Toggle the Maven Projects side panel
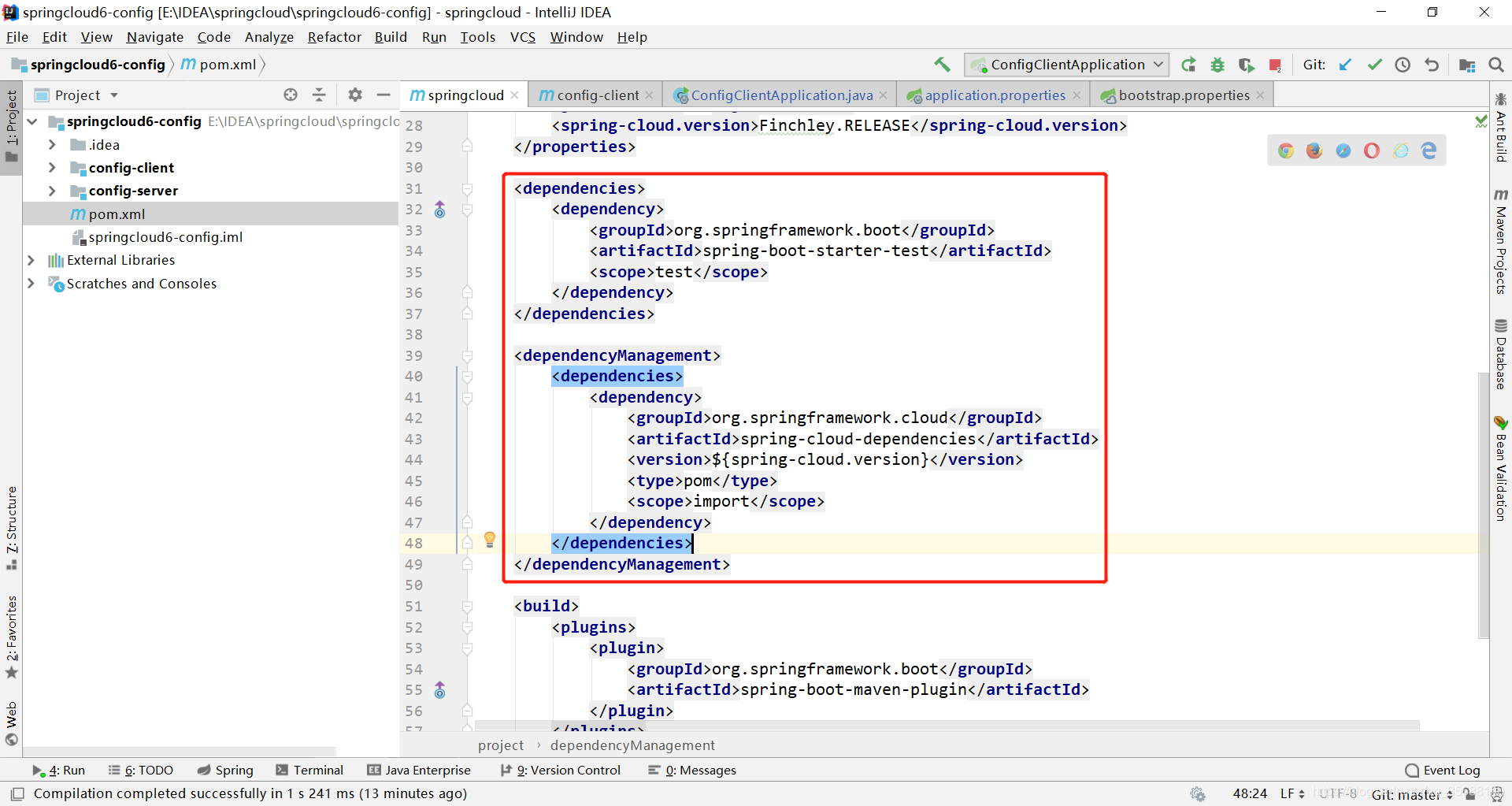1512x806 pixels. point(1501,241)
